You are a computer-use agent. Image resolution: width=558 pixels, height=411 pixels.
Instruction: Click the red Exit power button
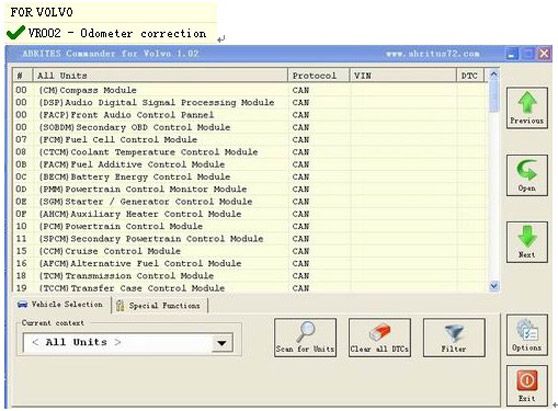click(x=527, y=385)
